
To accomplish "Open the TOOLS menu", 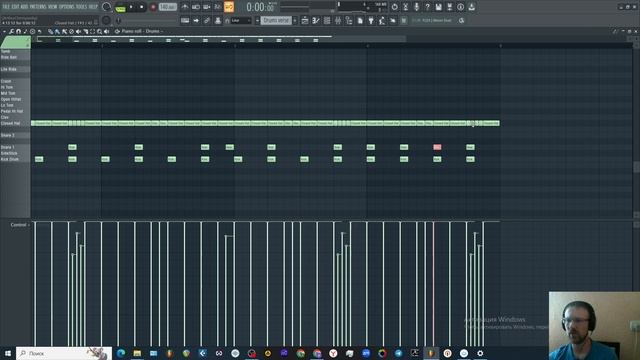I will tap(81, 7).
